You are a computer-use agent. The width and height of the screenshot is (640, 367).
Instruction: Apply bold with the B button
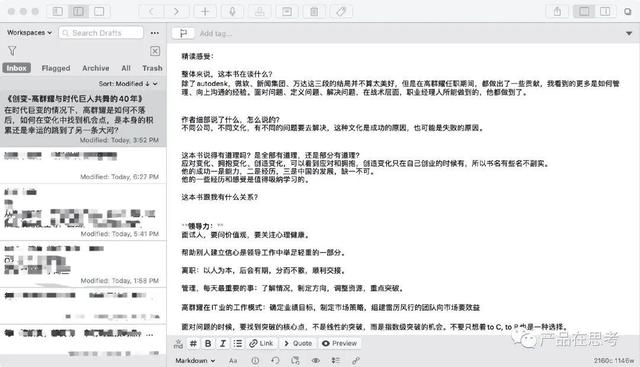click(x=208, y=343)
